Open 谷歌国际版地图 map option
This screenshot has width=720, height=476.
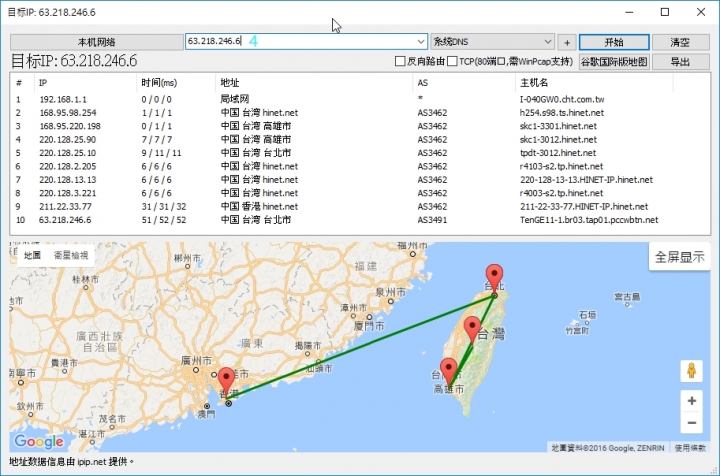614,62
